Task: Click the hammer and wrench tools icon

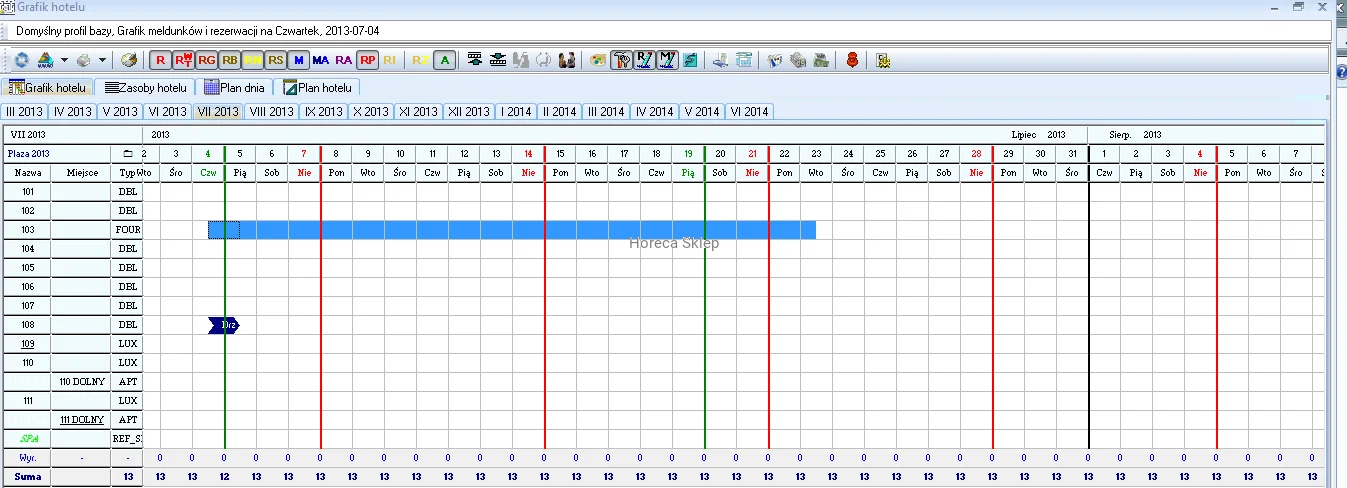Action: pos(619,60)
